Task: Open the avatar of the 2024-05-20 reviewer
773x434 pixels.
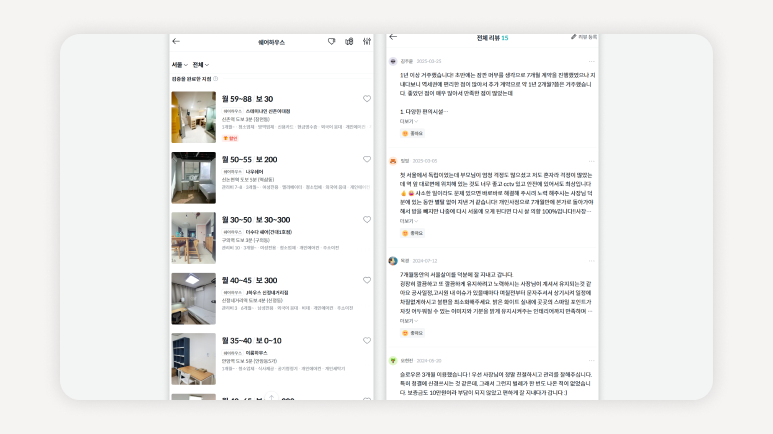Action: (393, 361)
